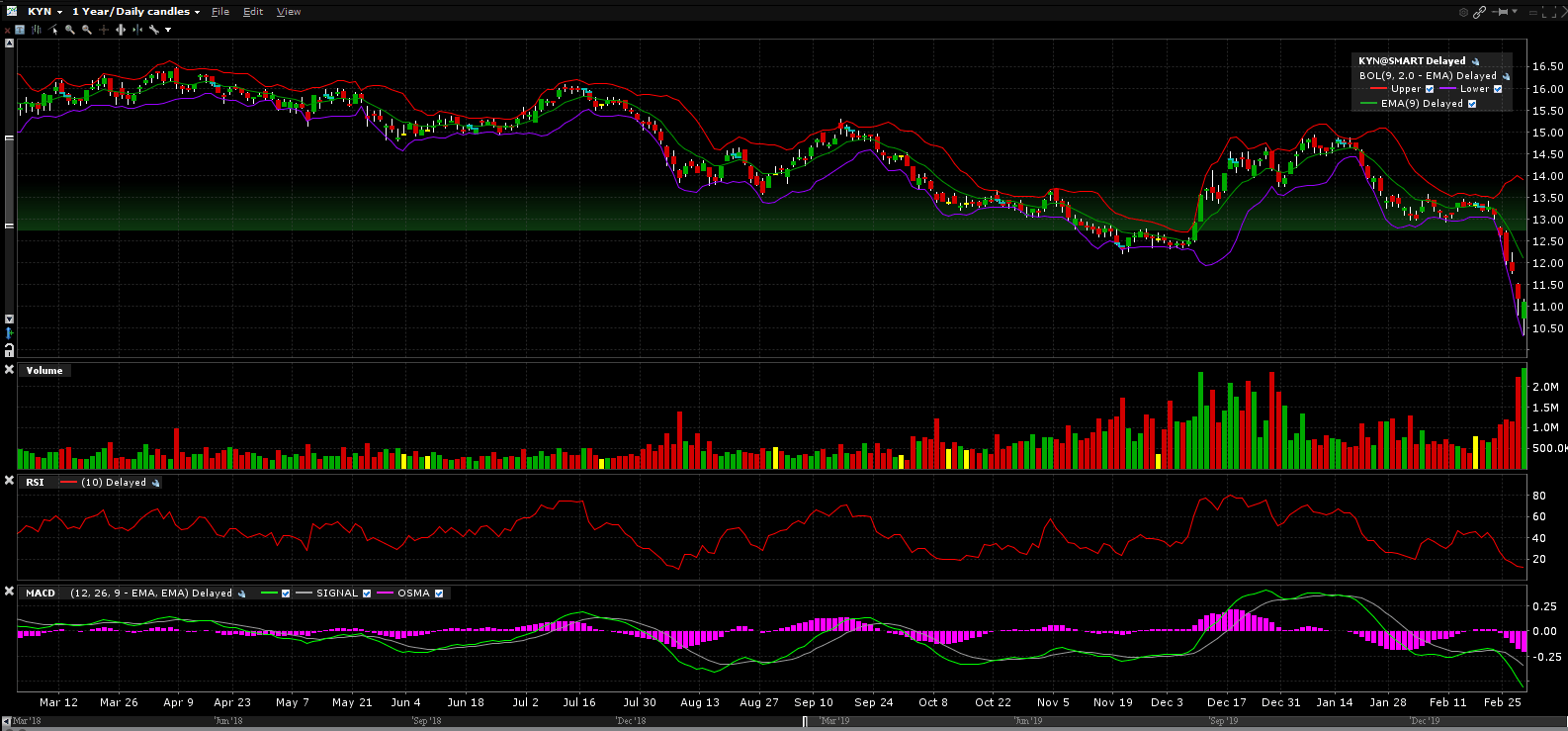Screen dimensions: 1568x731
Task: Toggle the OSMA histogram checkbox
Action: tap(439, 594)
